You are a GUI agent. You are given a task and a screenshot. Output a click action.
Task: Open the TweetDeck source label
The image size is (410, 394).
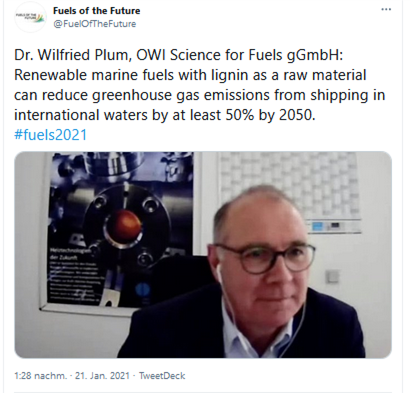tap(162, 376)
